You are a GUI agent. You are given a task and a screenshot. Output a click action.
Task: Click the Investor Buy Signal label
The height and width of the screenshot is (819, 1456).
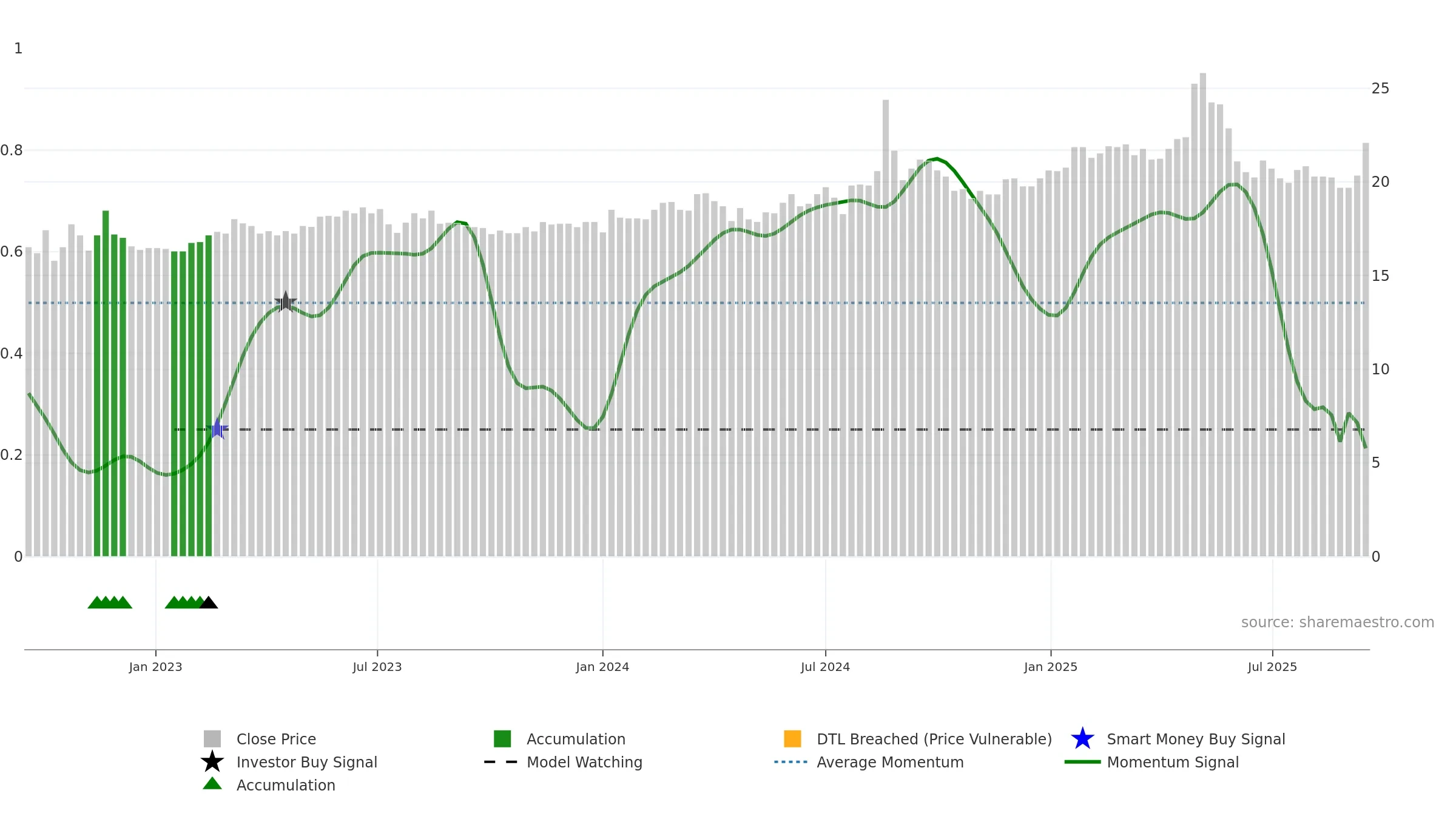tap(307, 762)
